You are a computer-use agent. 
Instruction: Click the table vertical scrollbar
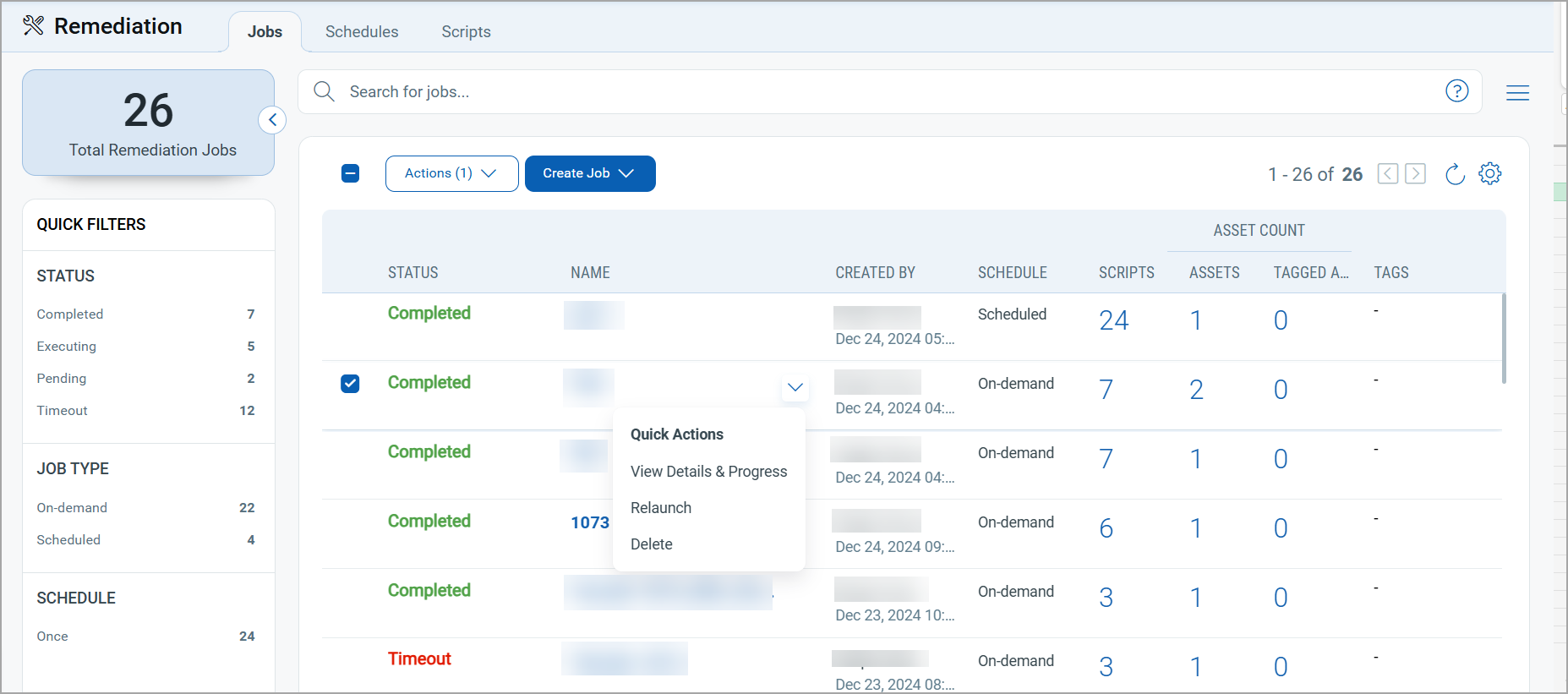(x=1504, y=338)
